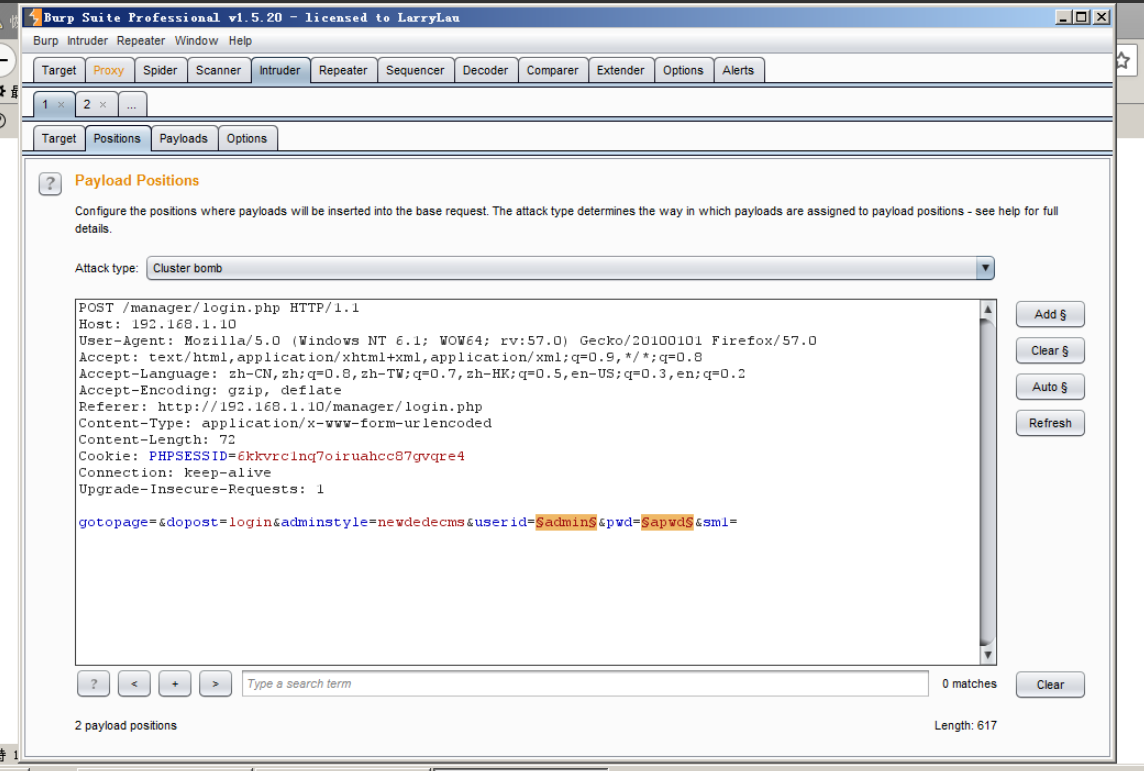Click the request editor vertical scrollbar thumb
This screenshot has height=771, width=1144.
click(x=988, y=482)
